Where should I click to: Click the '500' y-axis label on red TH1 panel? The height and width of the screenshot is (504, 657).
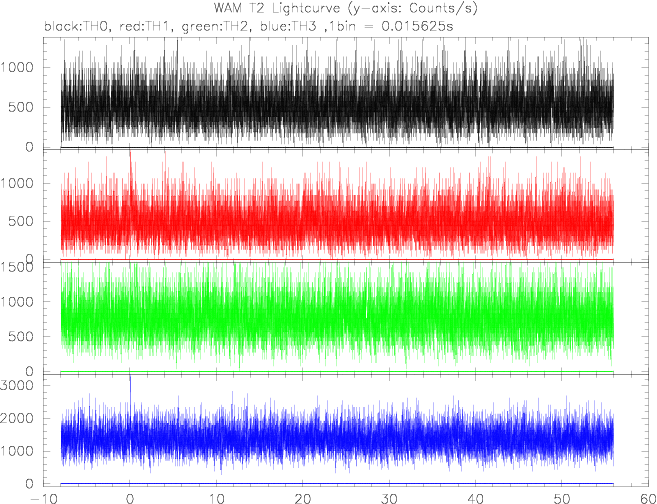[x=21, y=221]
